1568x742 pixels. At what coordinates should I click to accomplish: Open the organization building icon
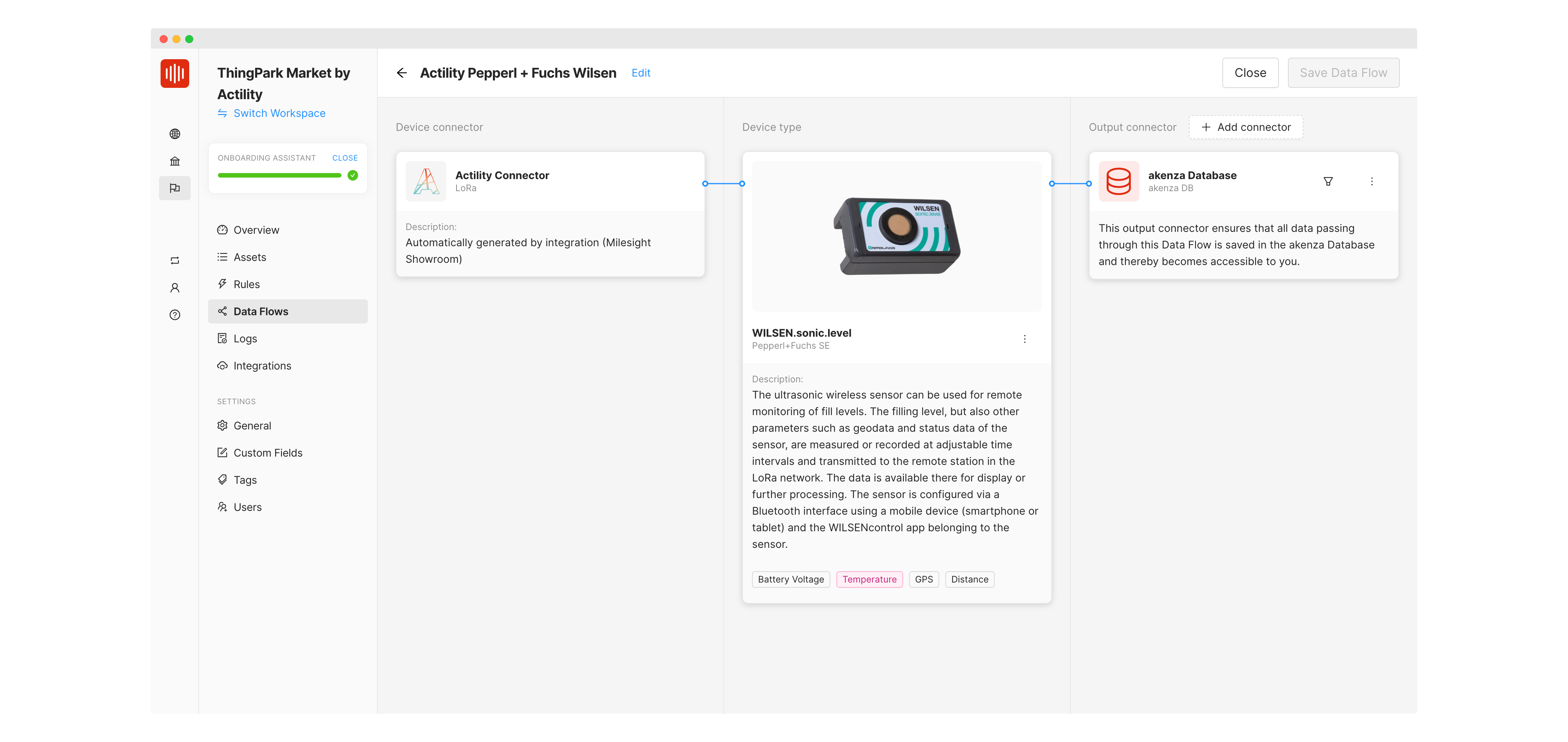pos(175,161)
